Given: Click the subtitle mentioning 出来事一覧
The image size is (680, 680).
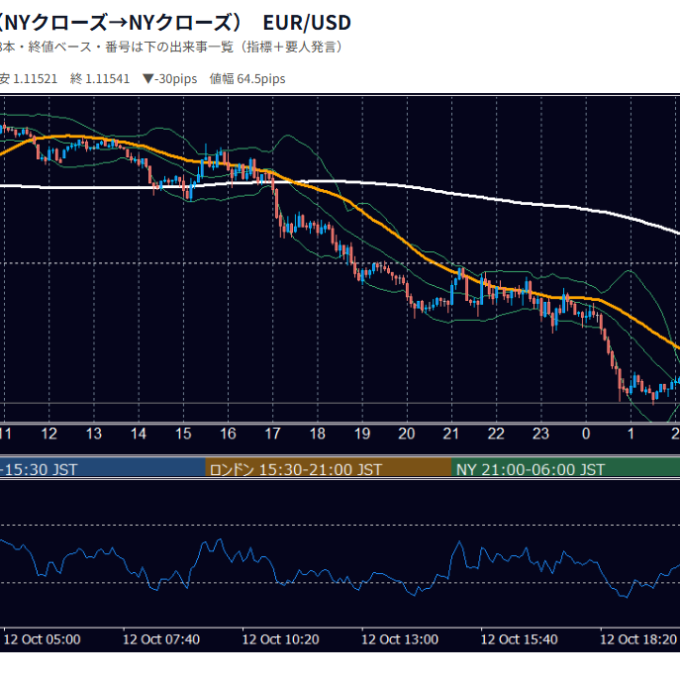Looking at the screenshot, I should pyautogui.click(x=173, y=47).
